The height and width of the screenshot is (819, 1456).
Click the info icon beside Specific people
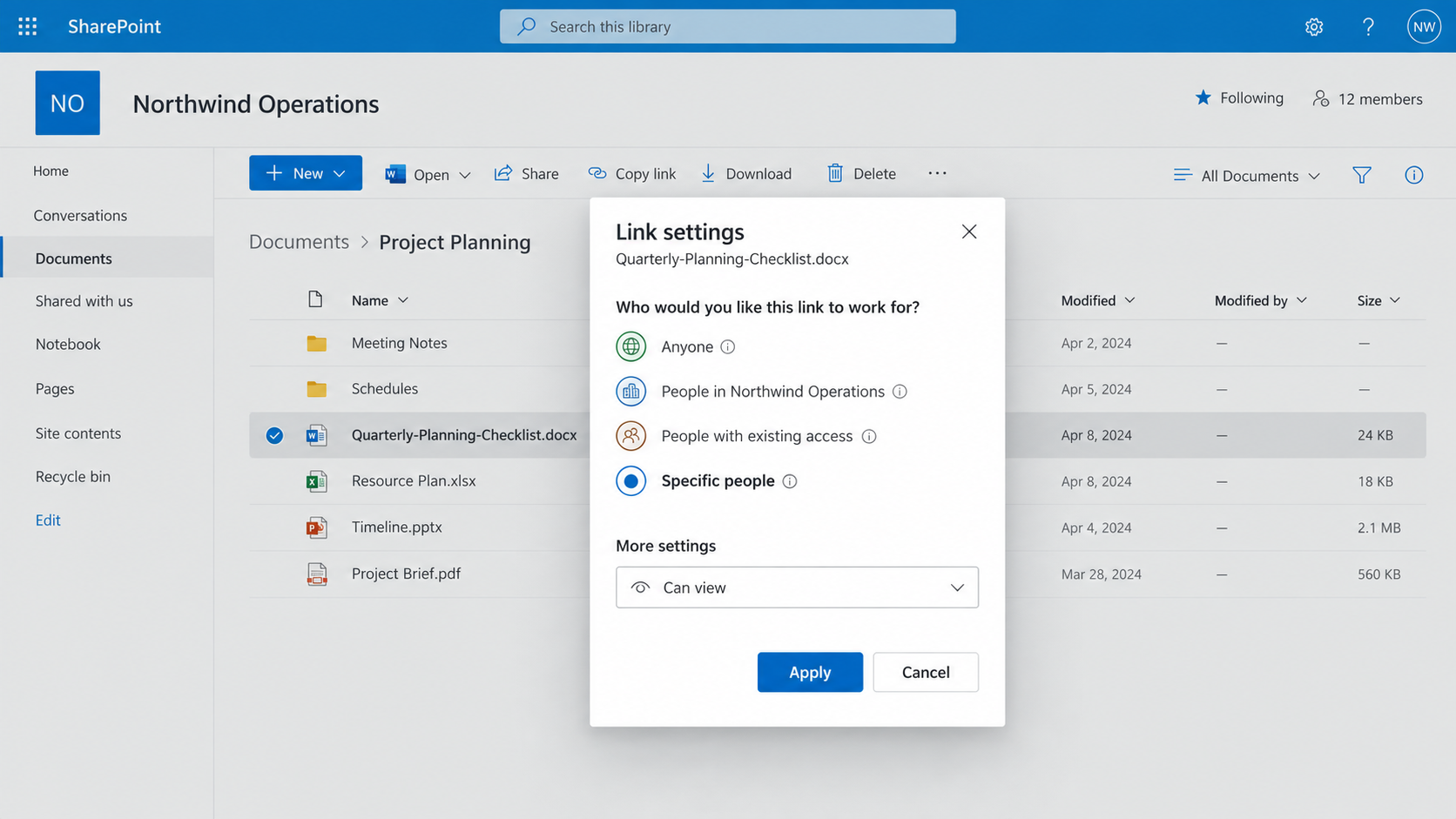[789, 481]
